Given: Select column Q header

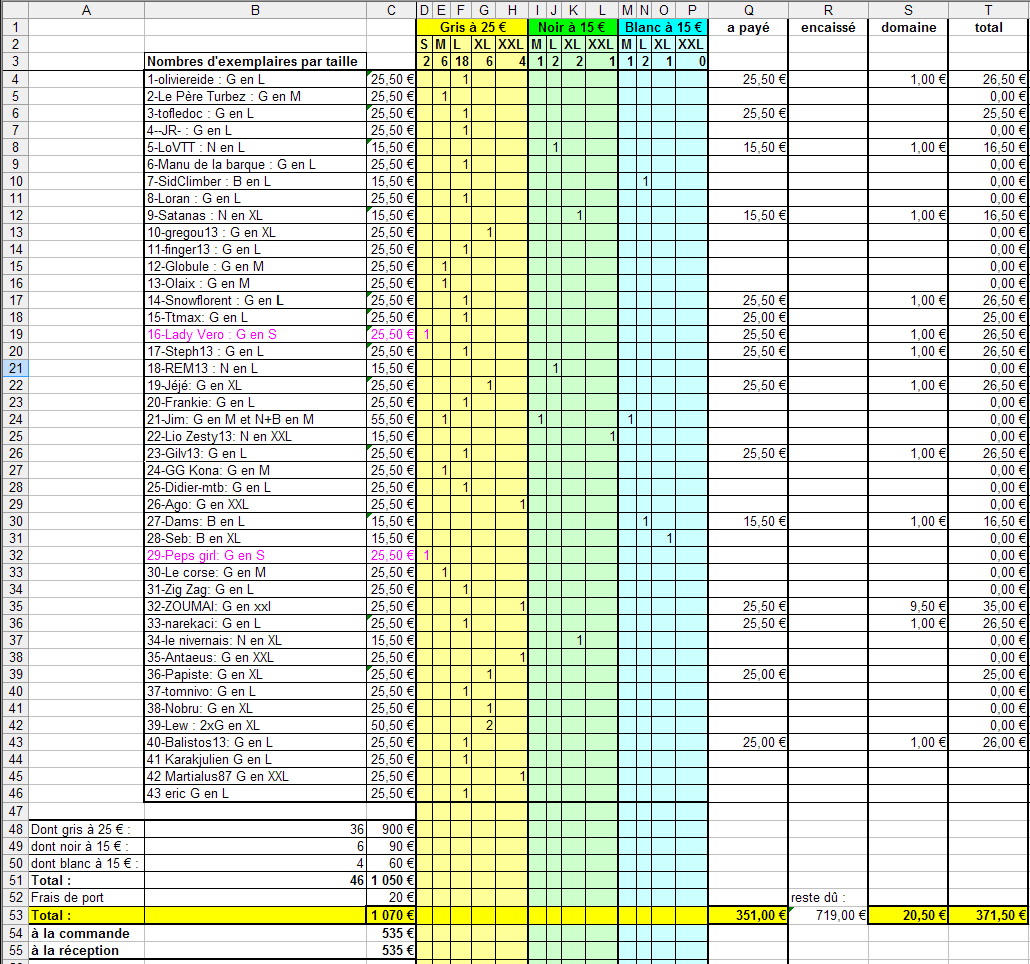Looking at the screenshot, I should (x=748, y=10).
